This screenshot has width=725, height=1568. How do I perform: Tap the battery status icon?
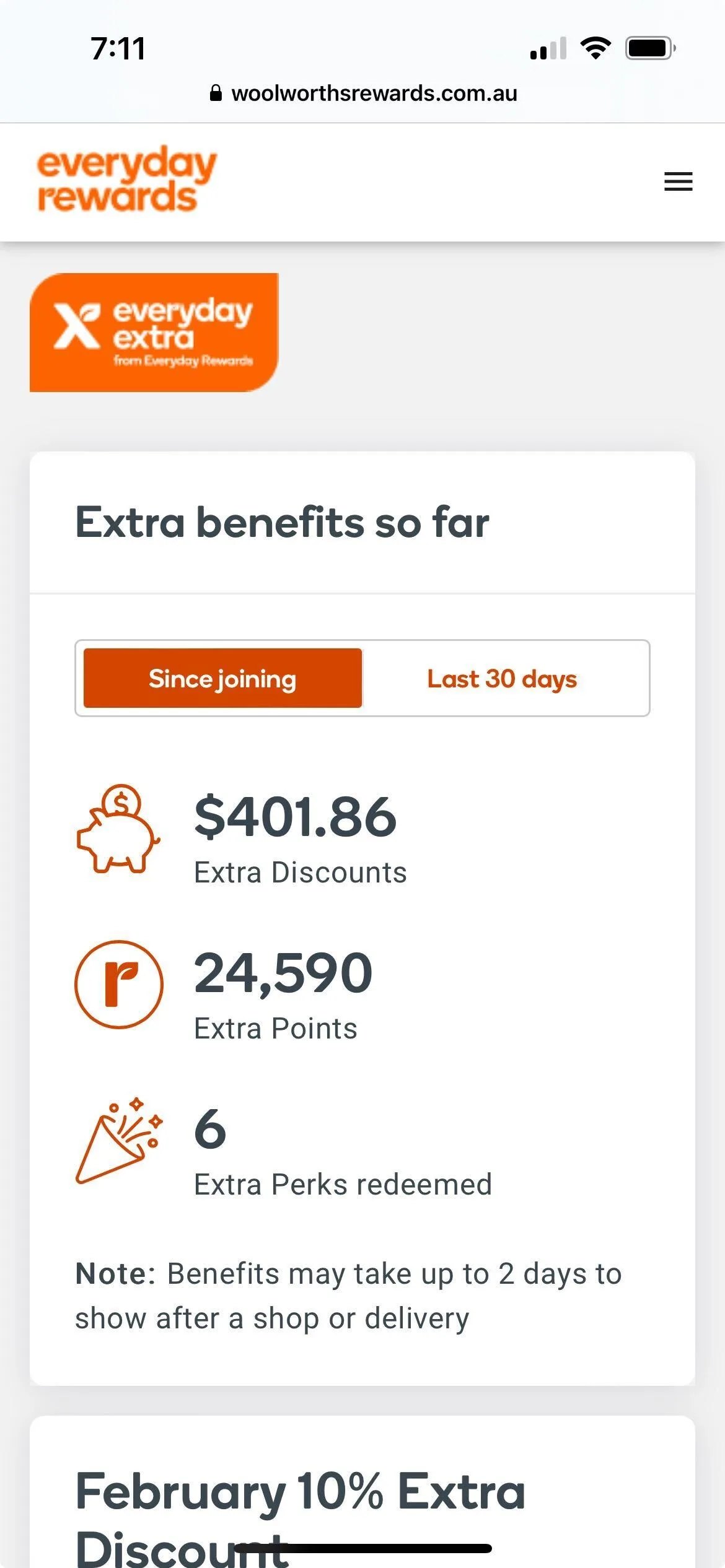(x=649, y=48)
